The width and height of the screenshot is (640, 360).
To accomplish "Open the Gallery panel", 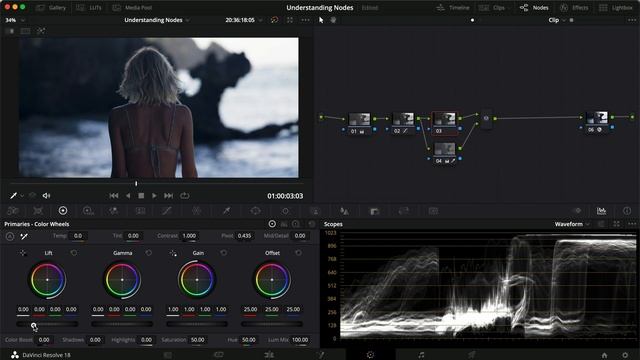I will pos(51,8).
